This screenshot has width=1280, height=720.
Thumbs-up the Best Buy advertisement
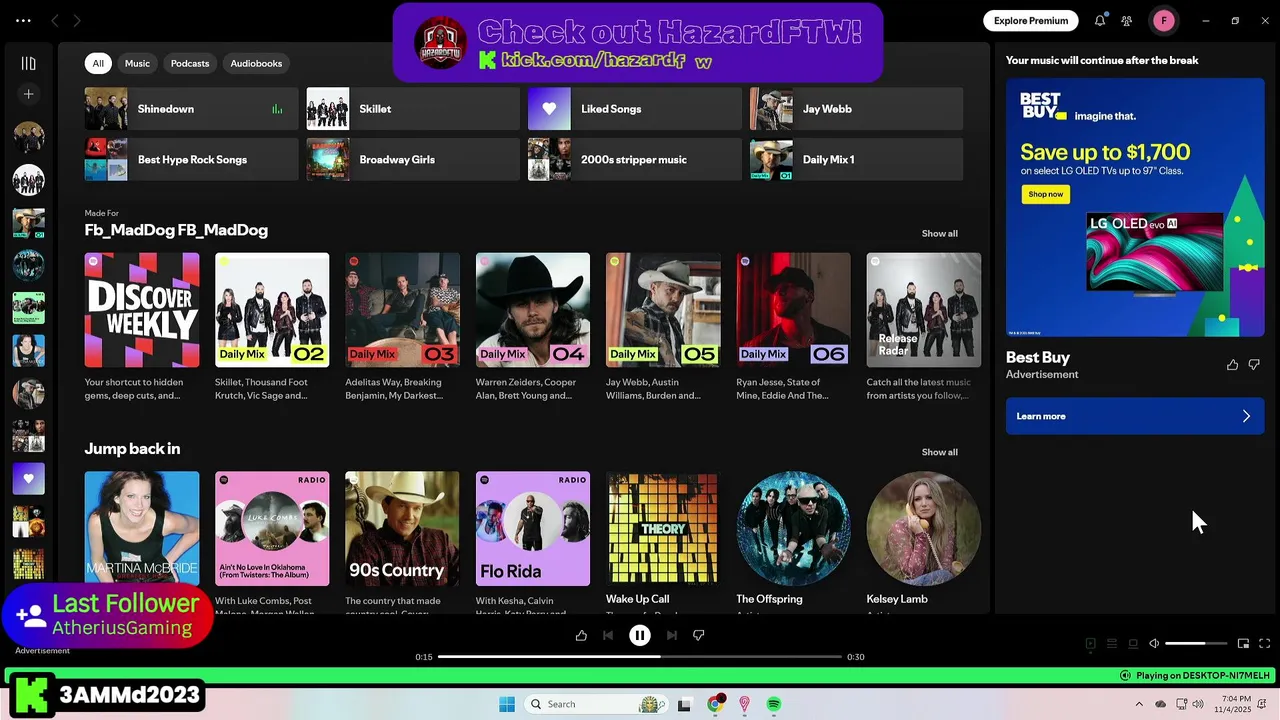1232,365
